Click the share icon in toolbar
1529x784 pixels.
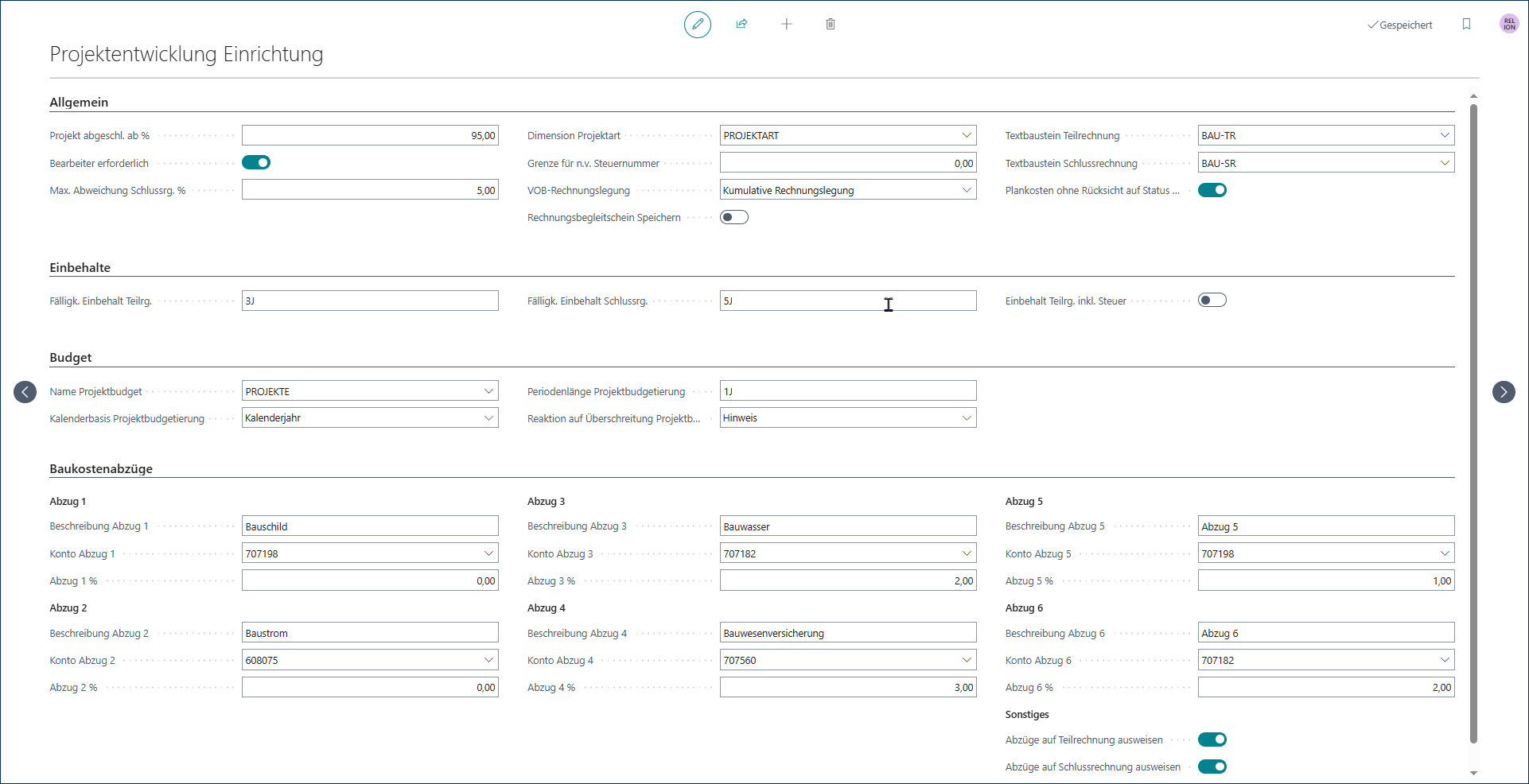[x=741, y=24]
